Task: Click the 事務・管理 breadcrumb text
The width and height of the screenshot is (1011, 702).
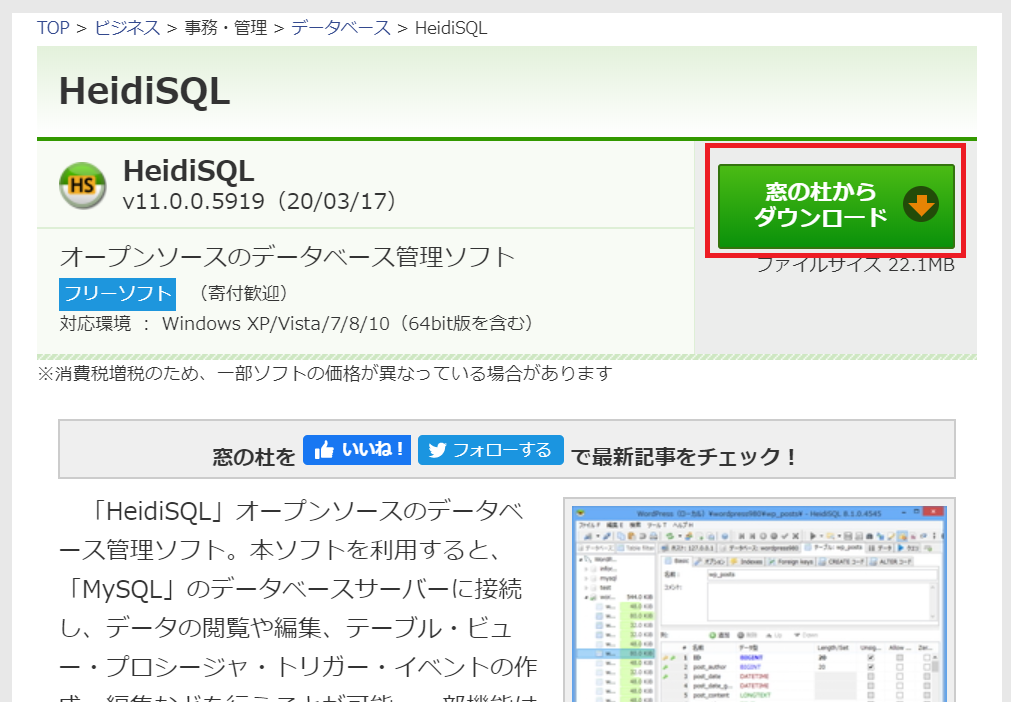Action: [x=226, y=28]
